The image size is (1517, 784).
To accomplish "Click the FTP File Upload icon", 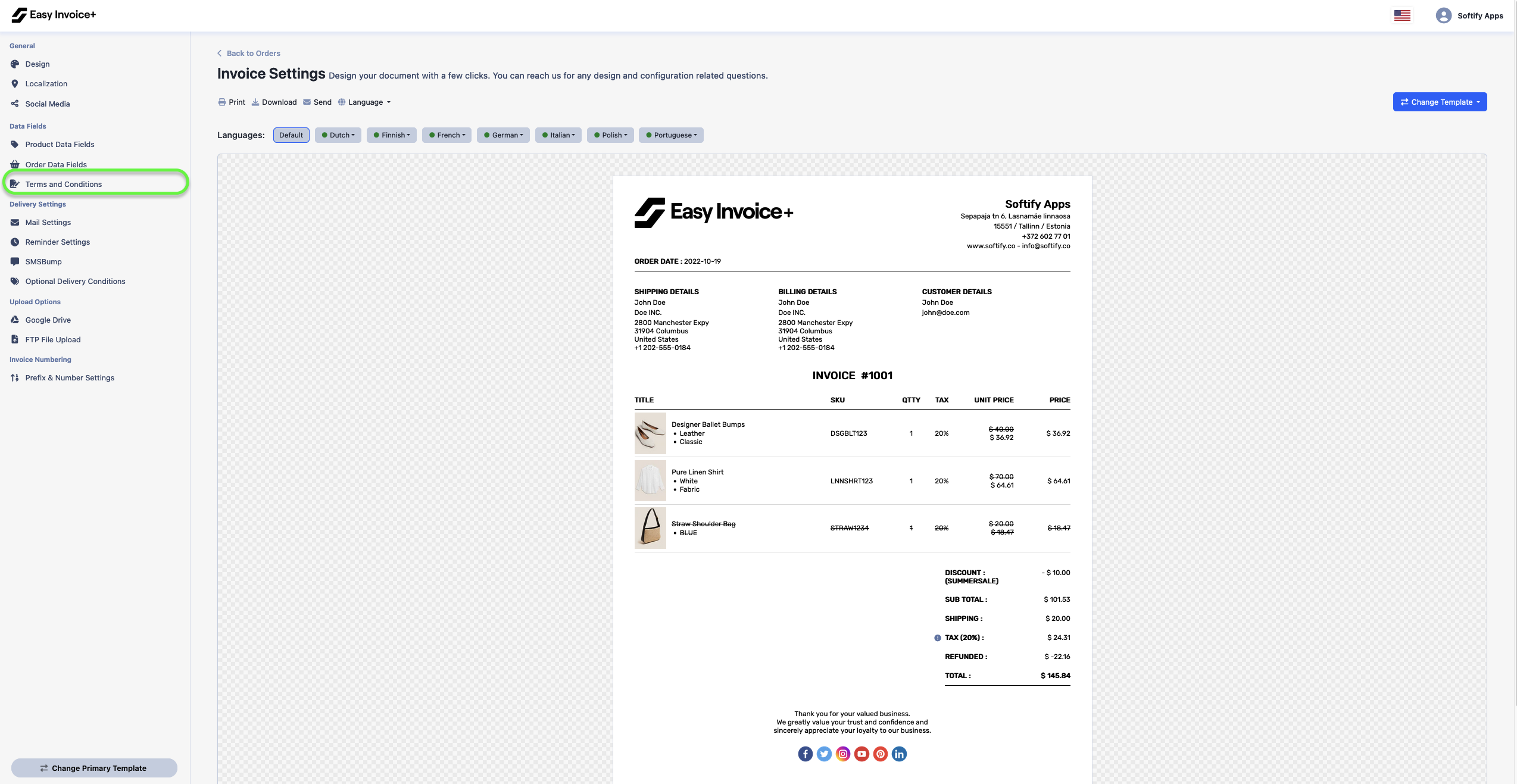I will 15,339.
